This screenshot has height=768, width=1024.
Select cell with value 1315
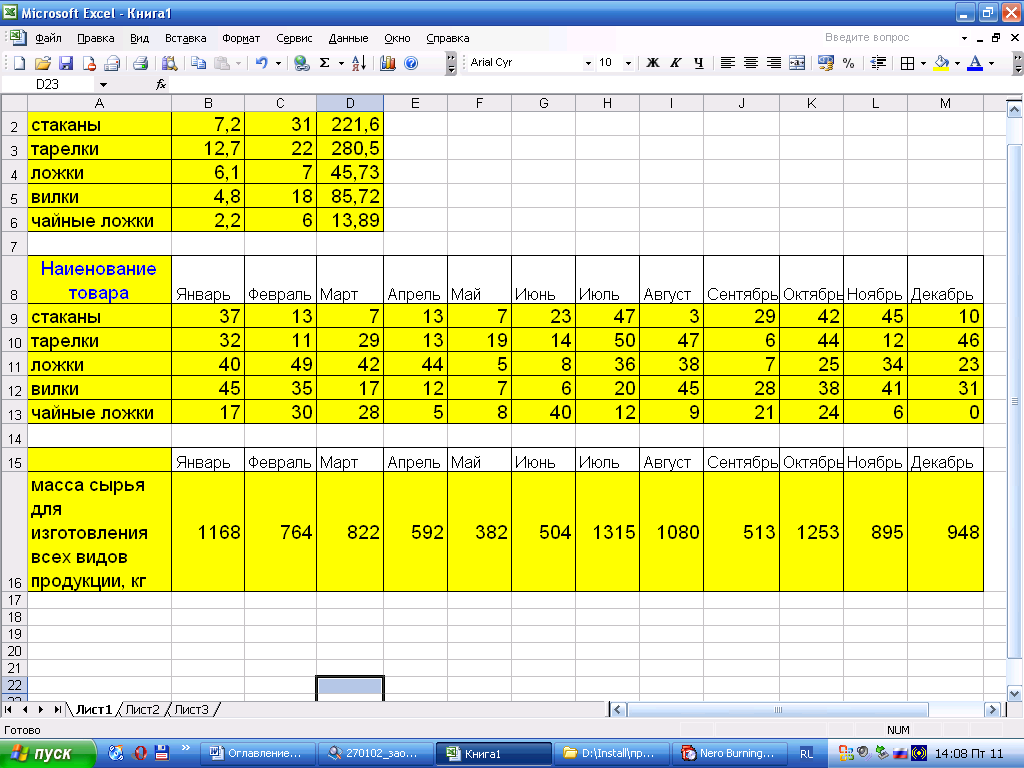(607, 532)
